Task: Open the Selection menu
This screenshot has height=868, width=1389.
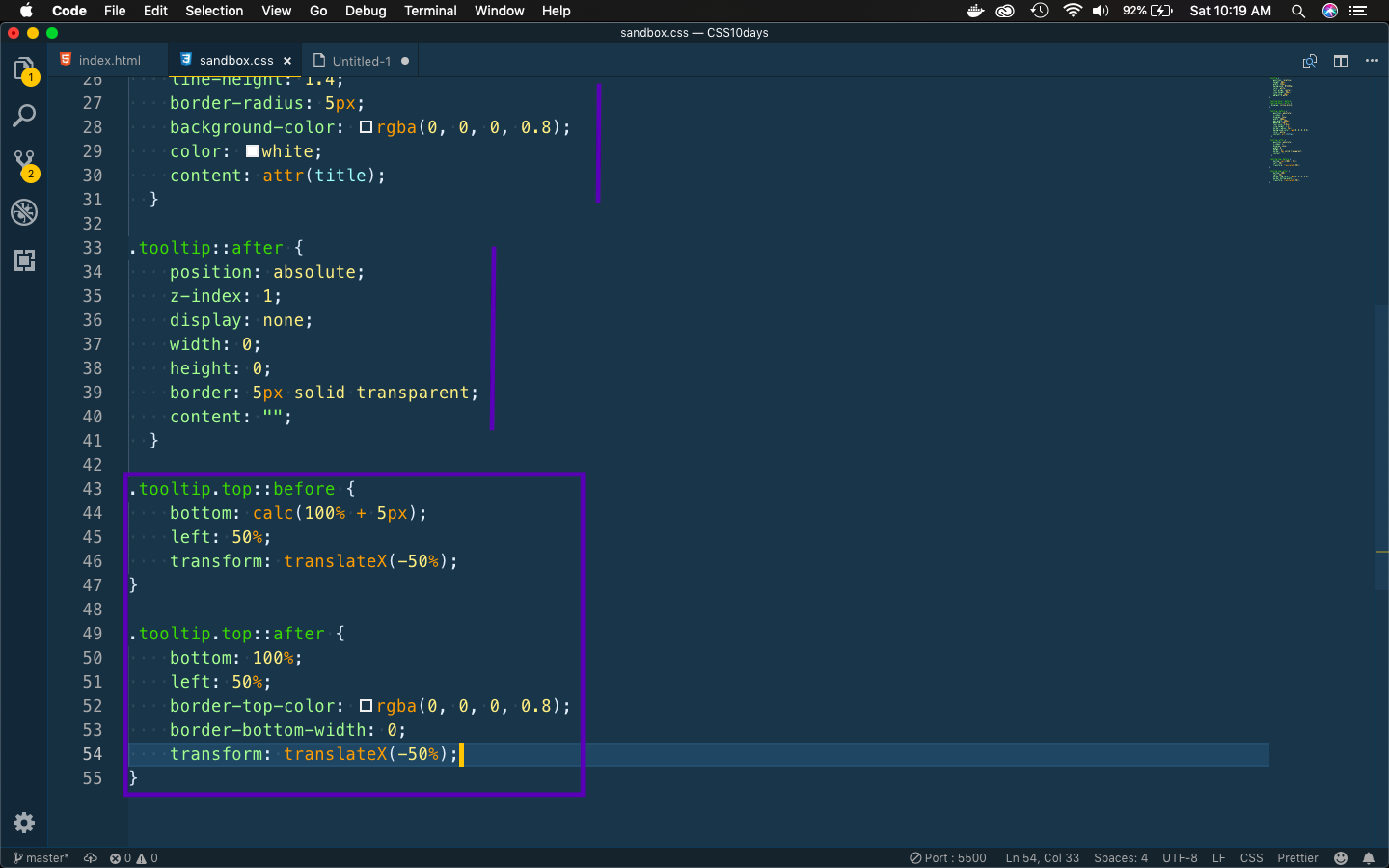Action: pyautogui.click(x=214, y=11)
